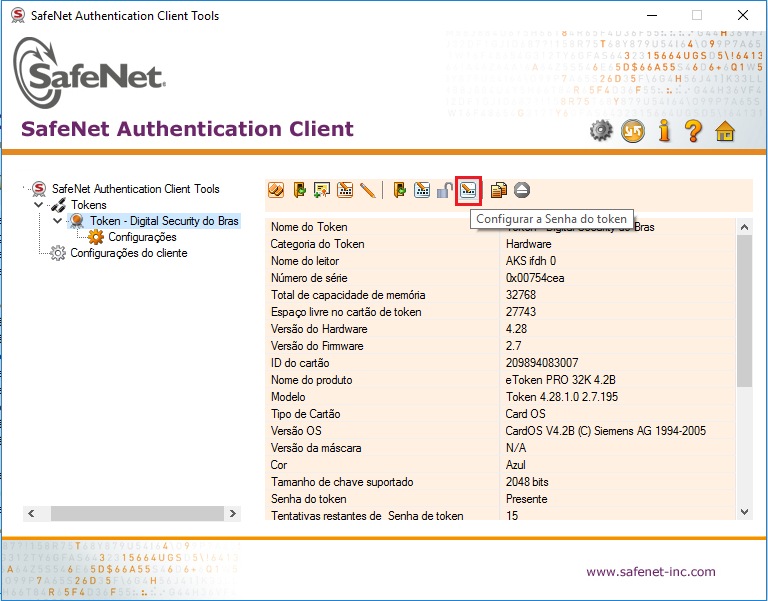
Task: Click the '2048 bits' value
Action: tap(527, 482)
